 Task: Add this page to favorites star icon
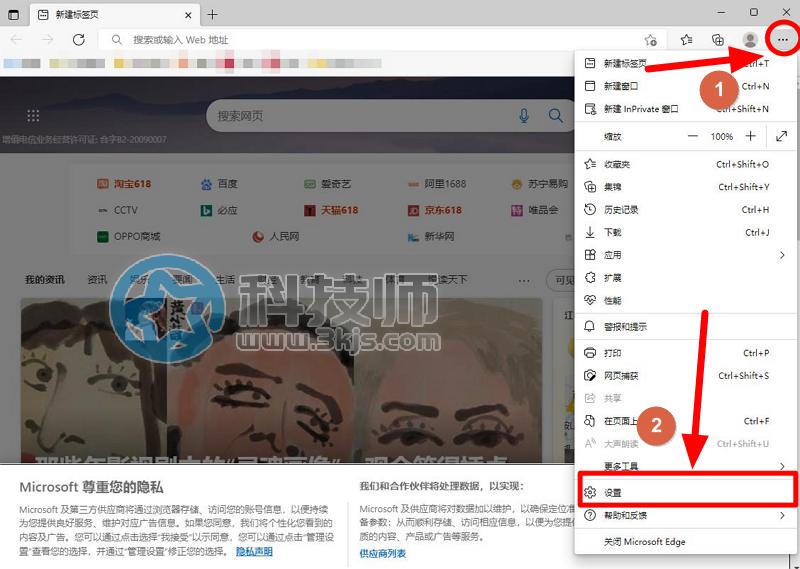coord(651,40)
